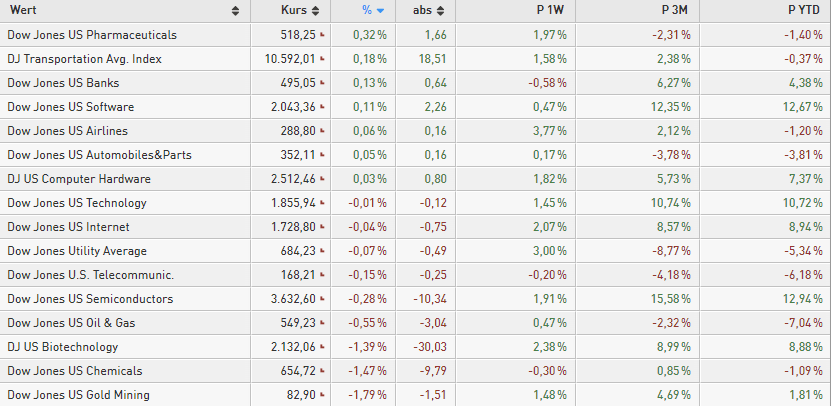
Task: Open Dow Jones US Pharmaceuticals link
Action: click(x=92, y=35)
